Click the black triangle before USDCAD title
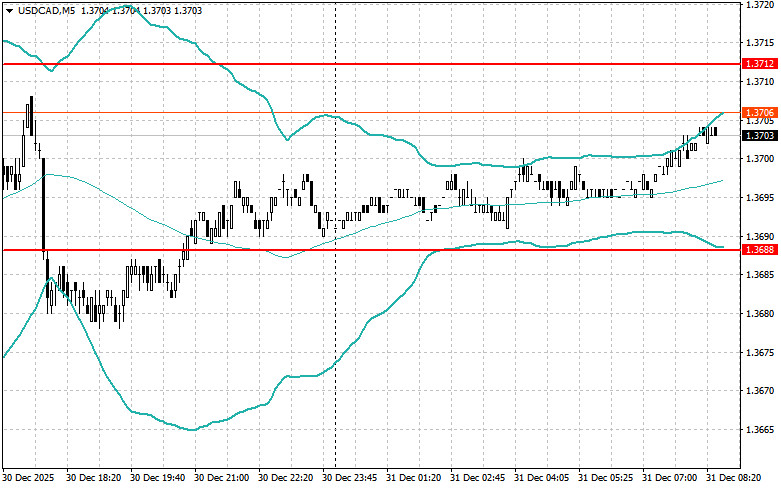 (9, 10)
